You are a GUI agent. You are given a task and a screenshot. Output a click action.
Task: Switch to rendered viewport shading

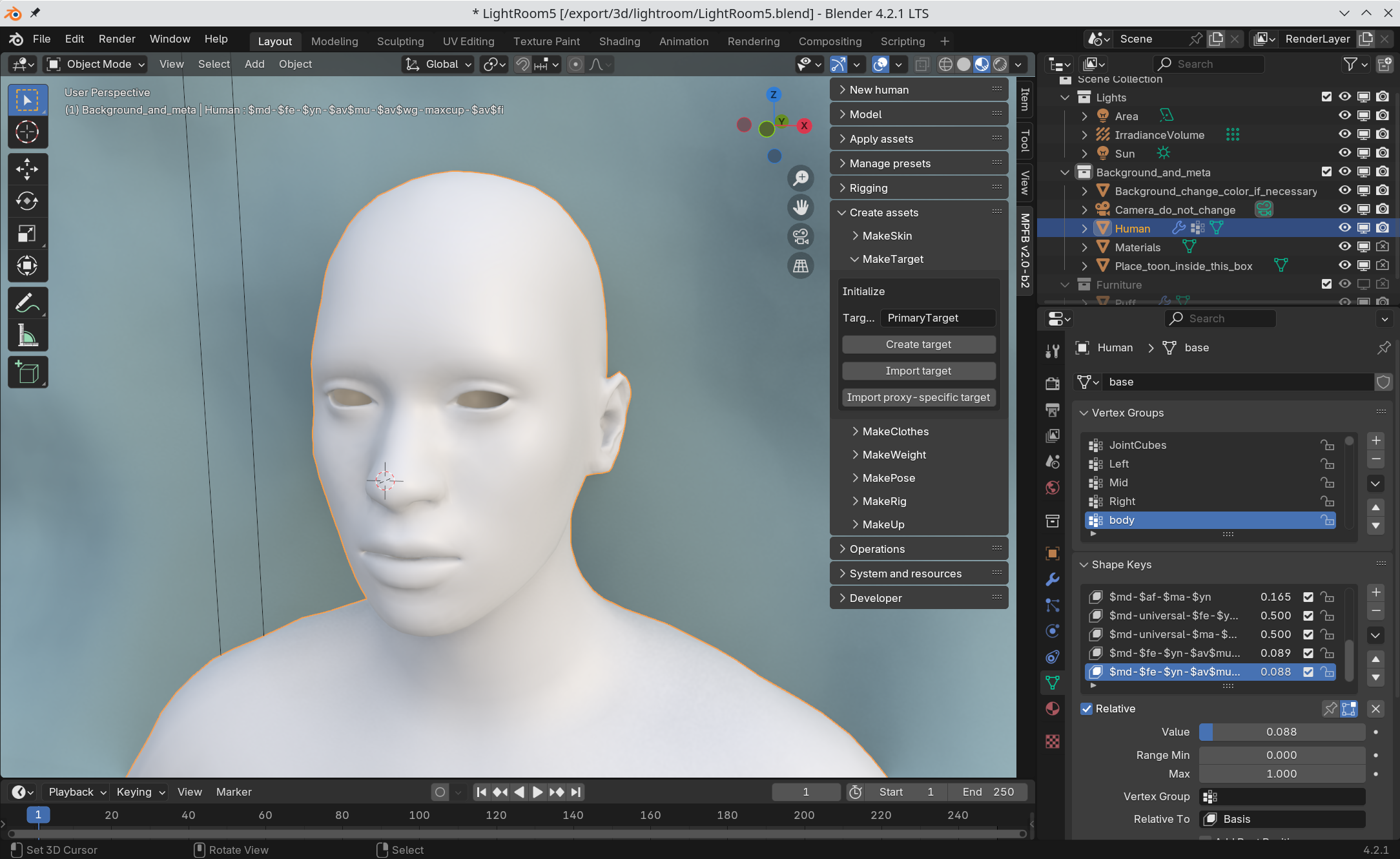click(1000, 64)
